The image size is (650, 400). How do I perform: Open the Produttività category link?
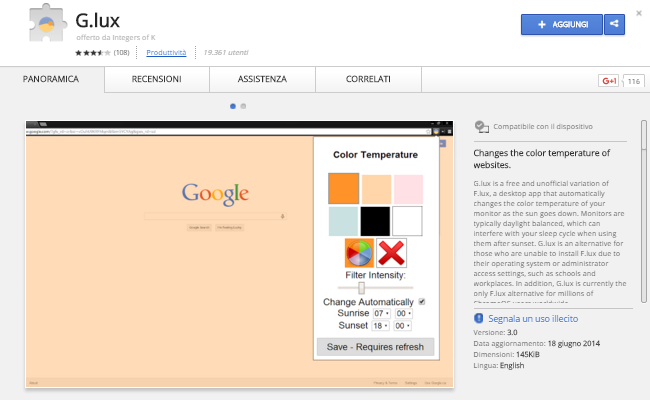(166, 53)
